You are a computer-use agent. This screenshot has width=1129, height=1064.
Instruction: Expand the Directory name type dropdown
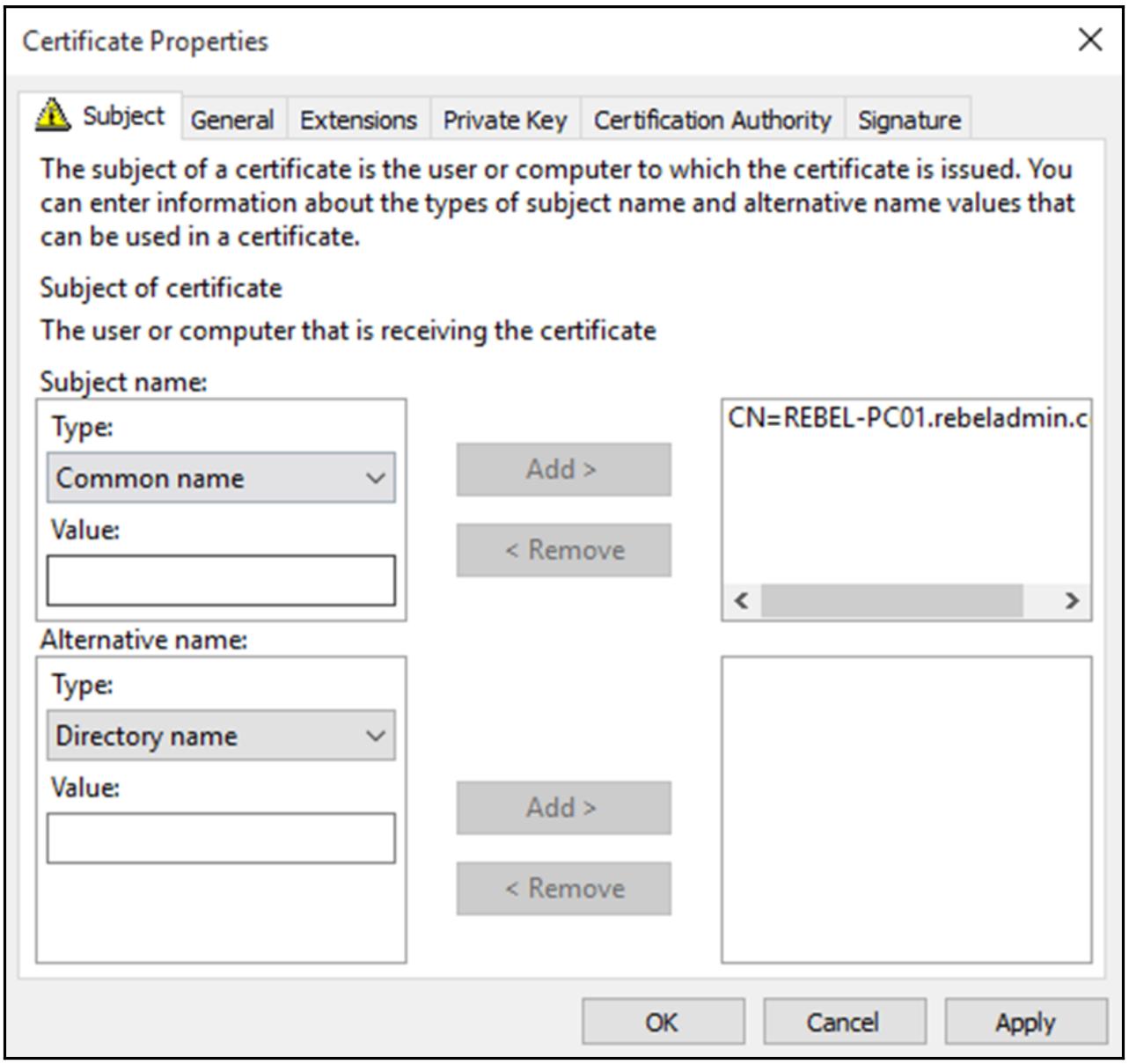(221, 736)
